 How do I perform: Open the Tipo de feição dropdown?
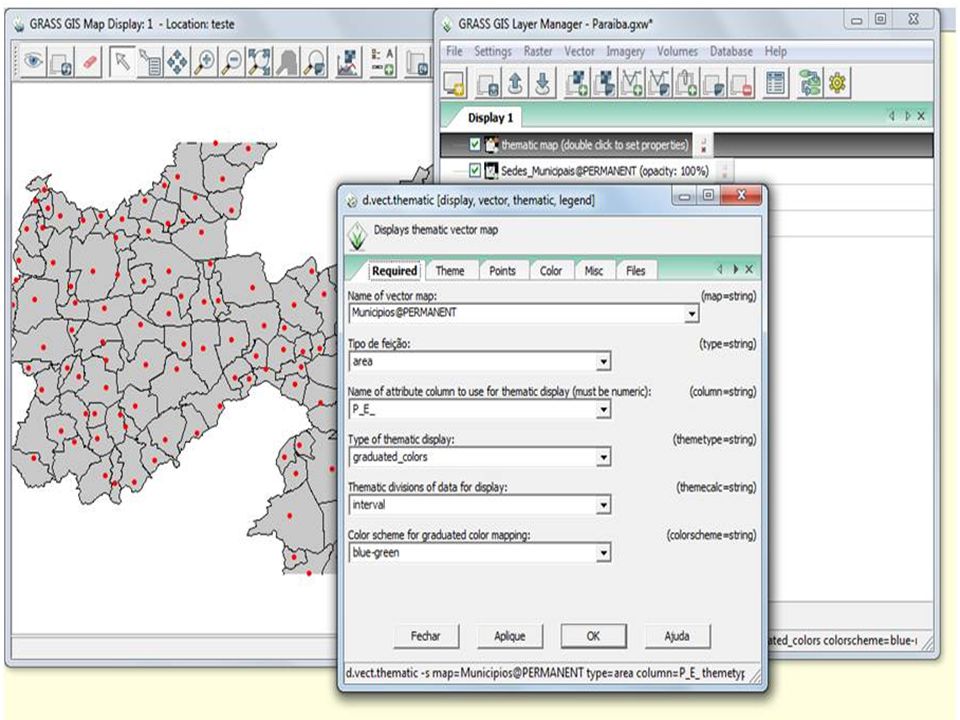pyautogui.click(x=604, y=362)
